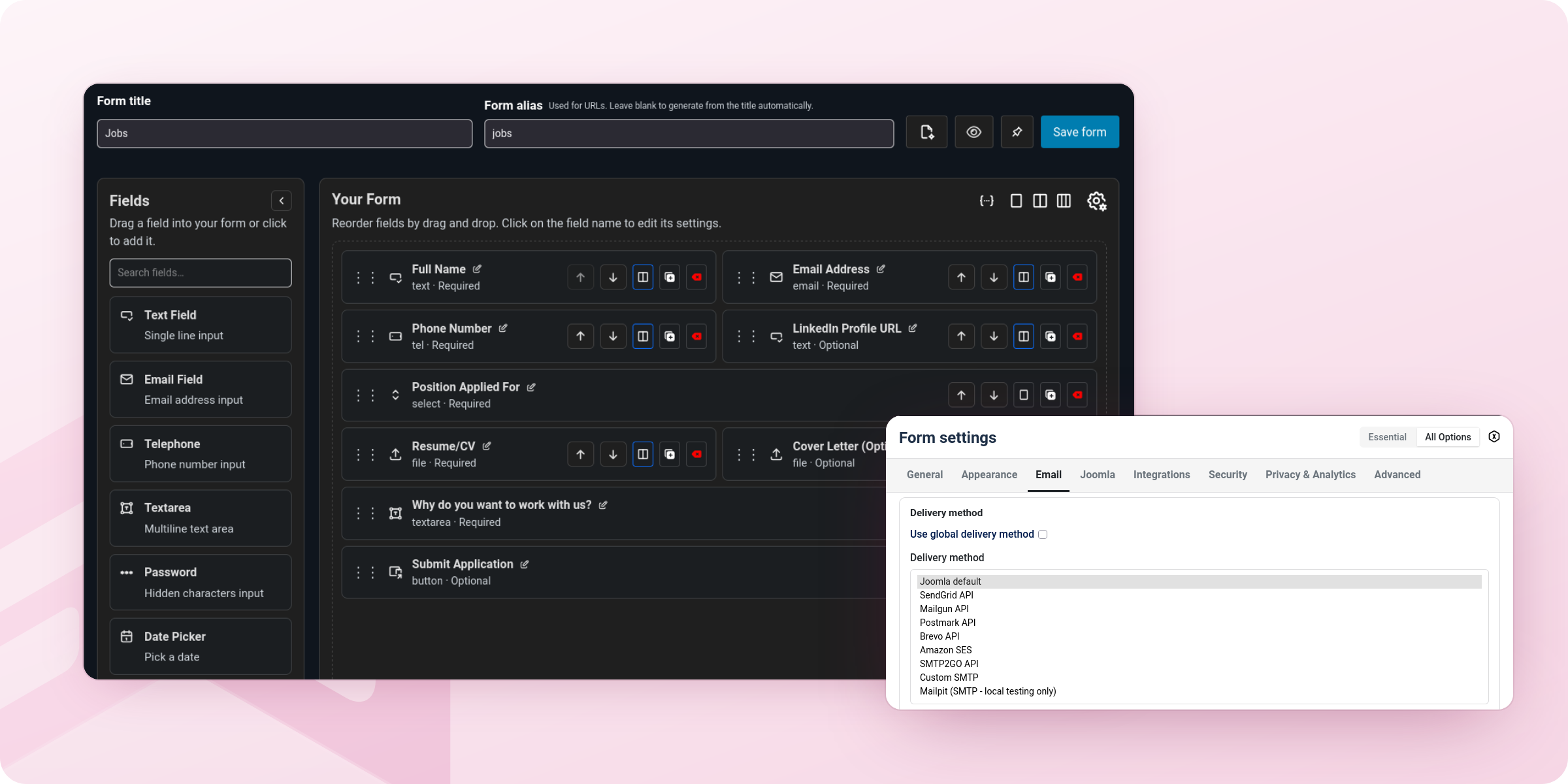1568x784 pixels.
Task: Open the General settings tab
Action: (x=924, y=475)
